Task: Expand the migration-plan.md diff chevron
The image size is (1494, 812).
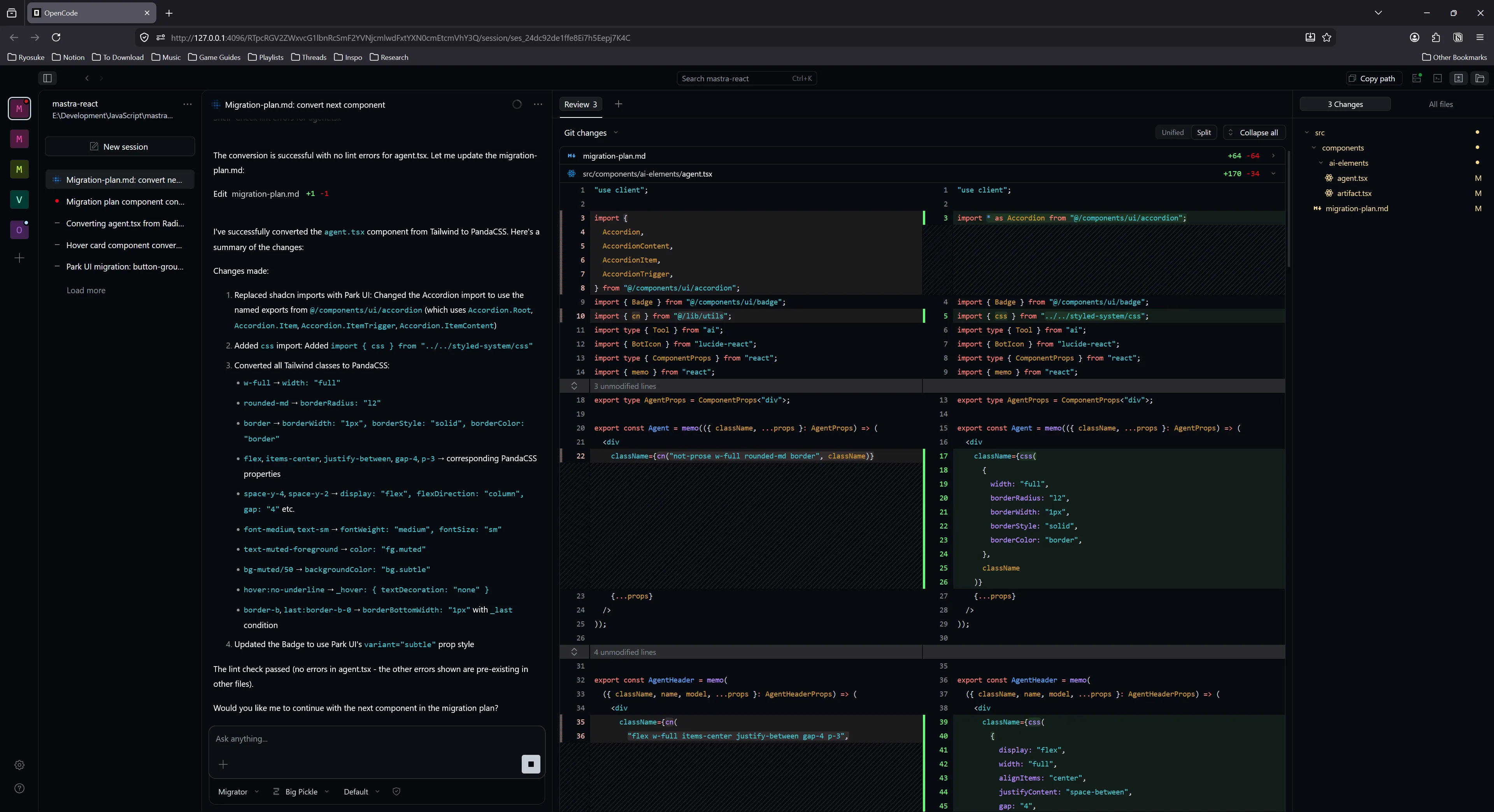Action: [x=1273, y=155]
